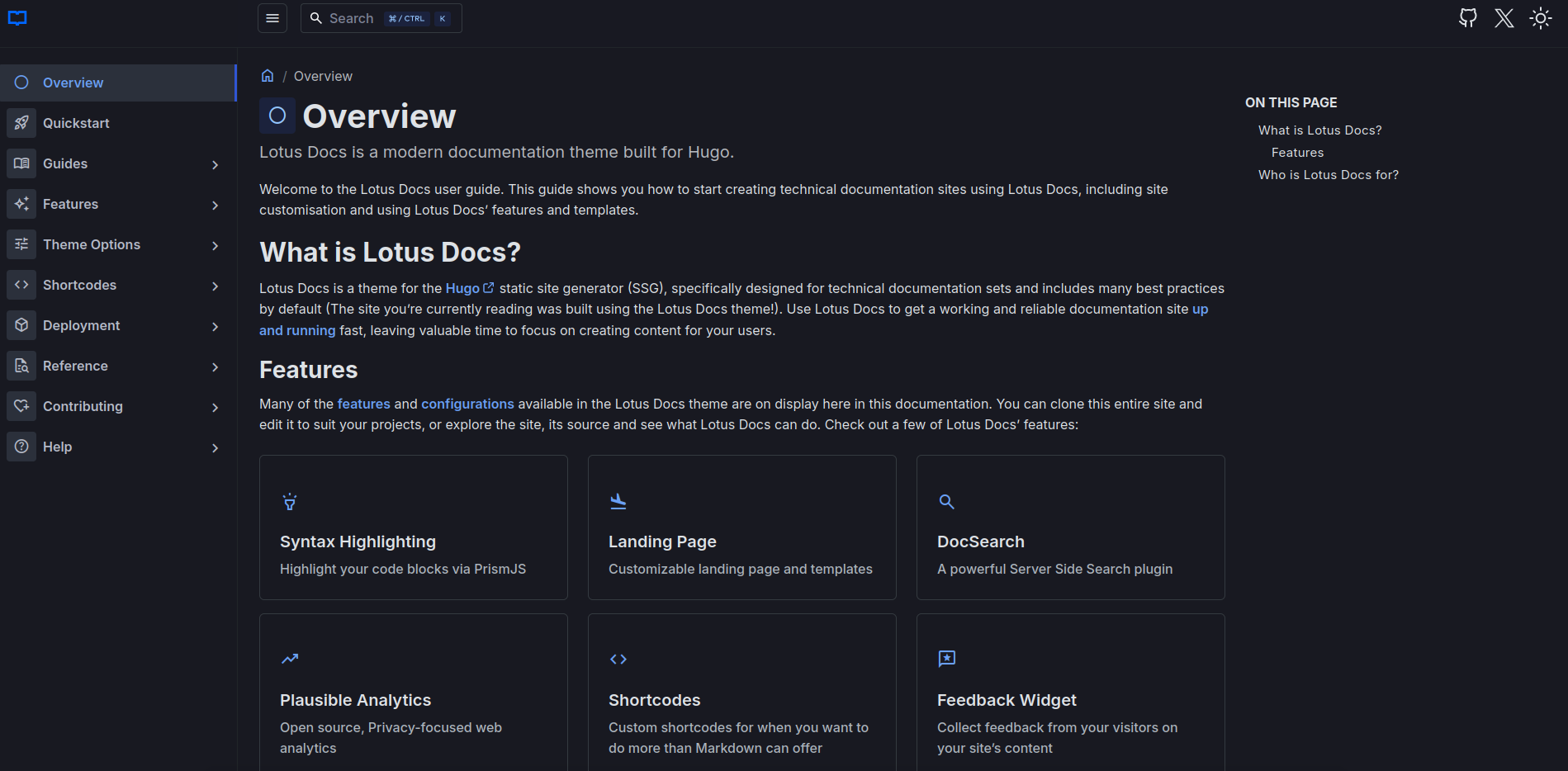1568x771 pixels.
Task: Toggle the sidebar hamburger menu button
Action: 272,18
